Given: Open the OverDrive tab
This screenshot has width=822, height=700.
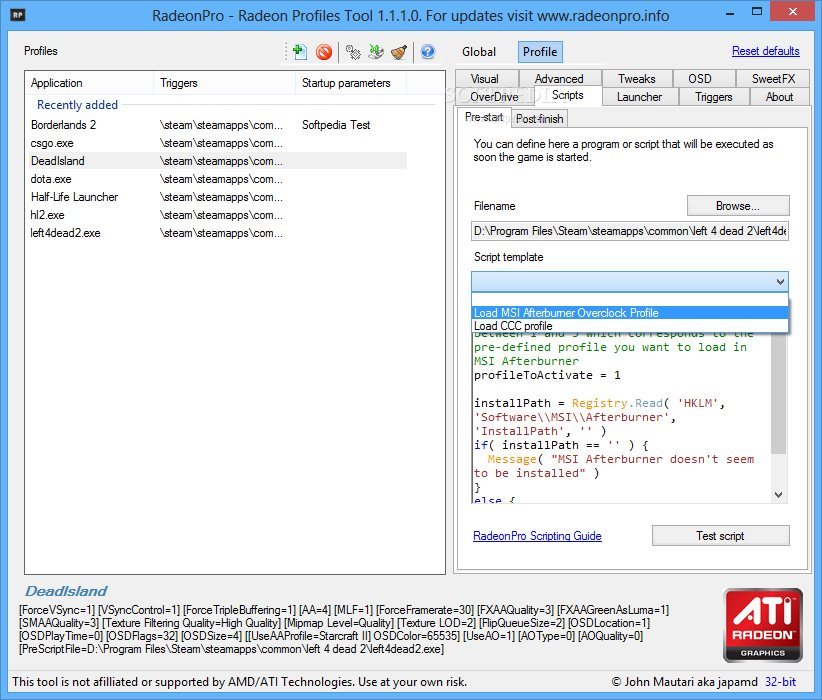Looking at the screenshot, I should (494, 97).
